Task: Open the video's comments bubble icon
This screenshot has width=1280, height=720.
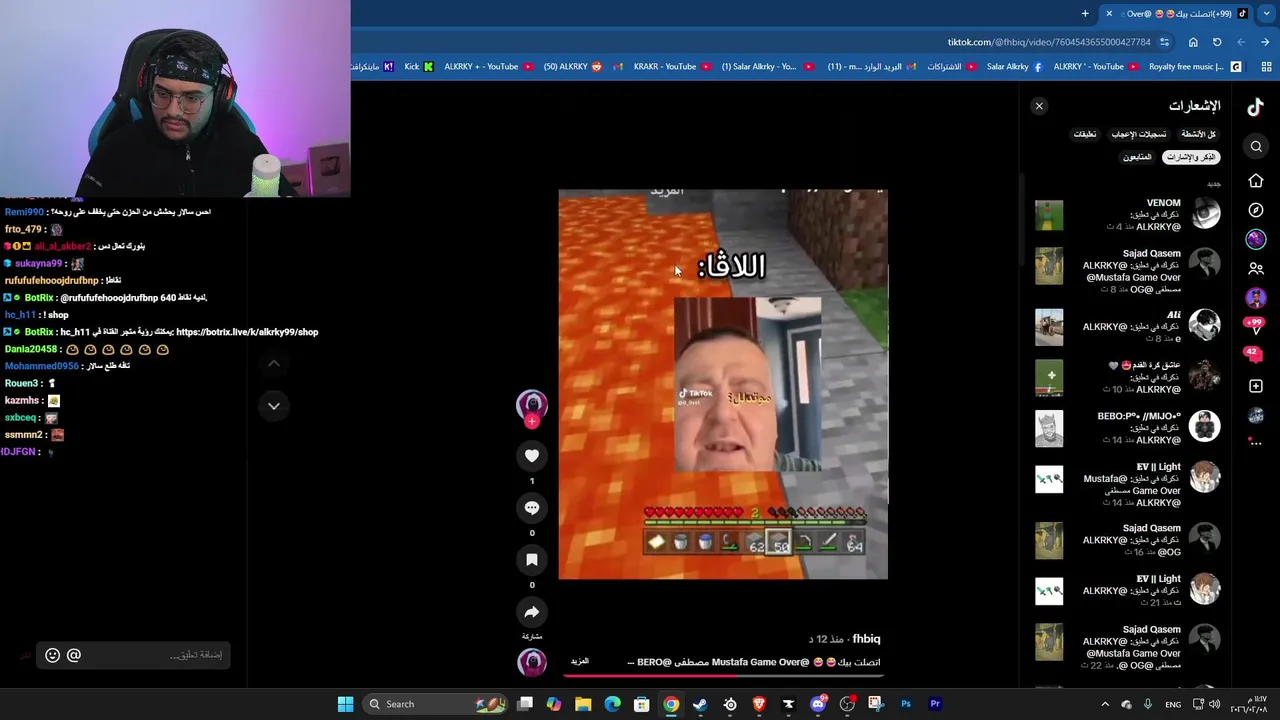Action: [x=532, y=508]
